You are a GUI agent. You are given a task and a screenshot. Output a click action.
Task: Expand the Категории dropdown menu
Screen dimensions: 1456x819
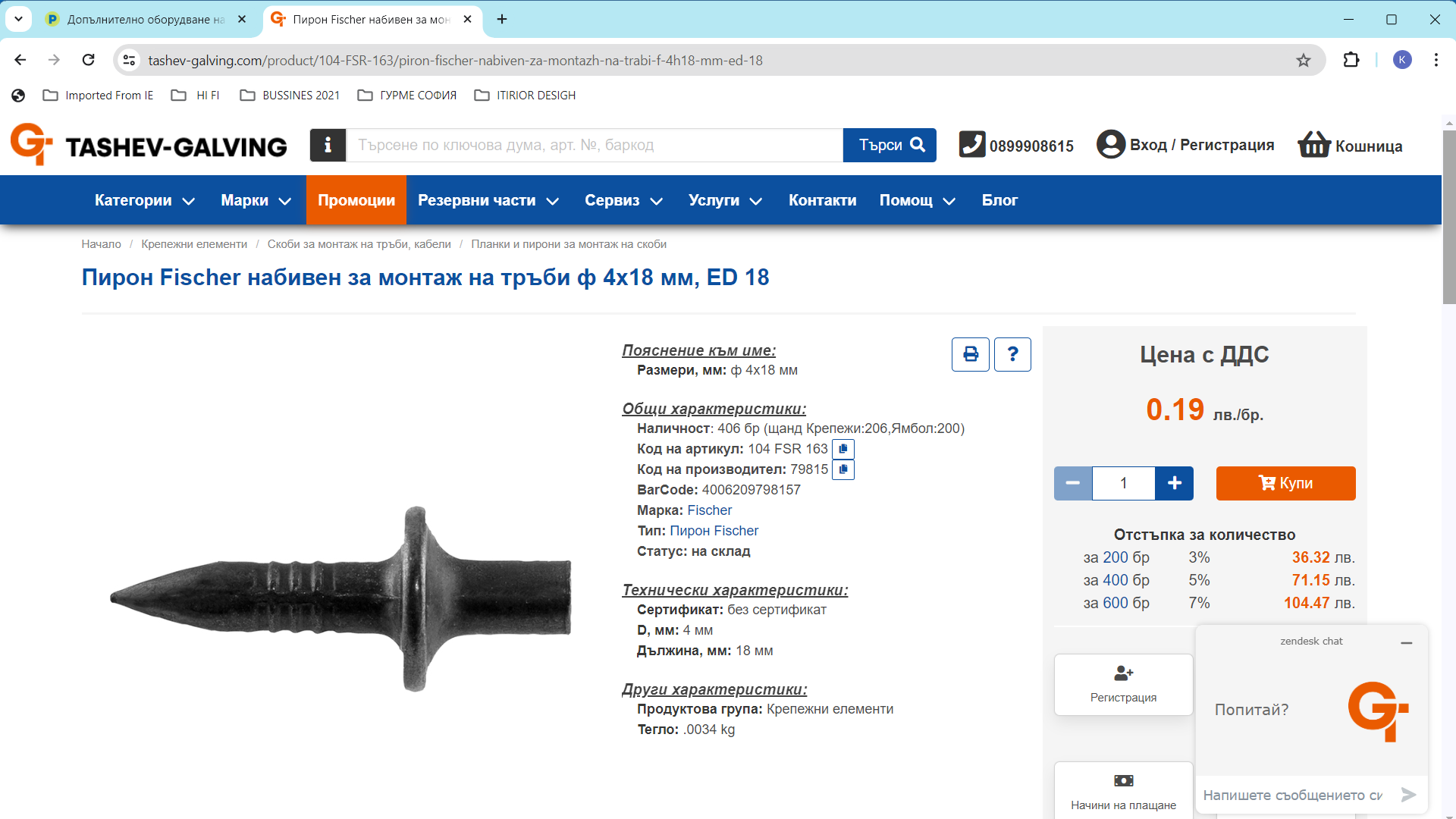[x=145, y=200]
